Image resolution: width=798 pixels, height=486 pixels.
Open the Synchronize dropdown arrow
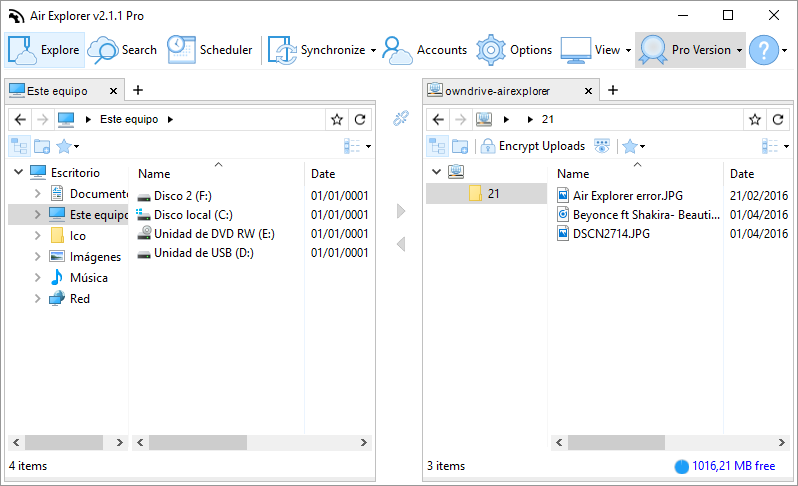tap(373, 50)
